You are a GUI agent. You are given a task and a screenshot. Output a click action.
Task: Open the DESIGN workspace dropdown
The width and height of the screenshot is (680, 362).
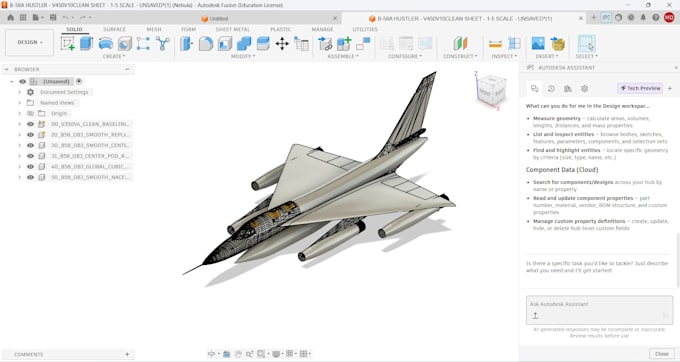pos(30,42)
